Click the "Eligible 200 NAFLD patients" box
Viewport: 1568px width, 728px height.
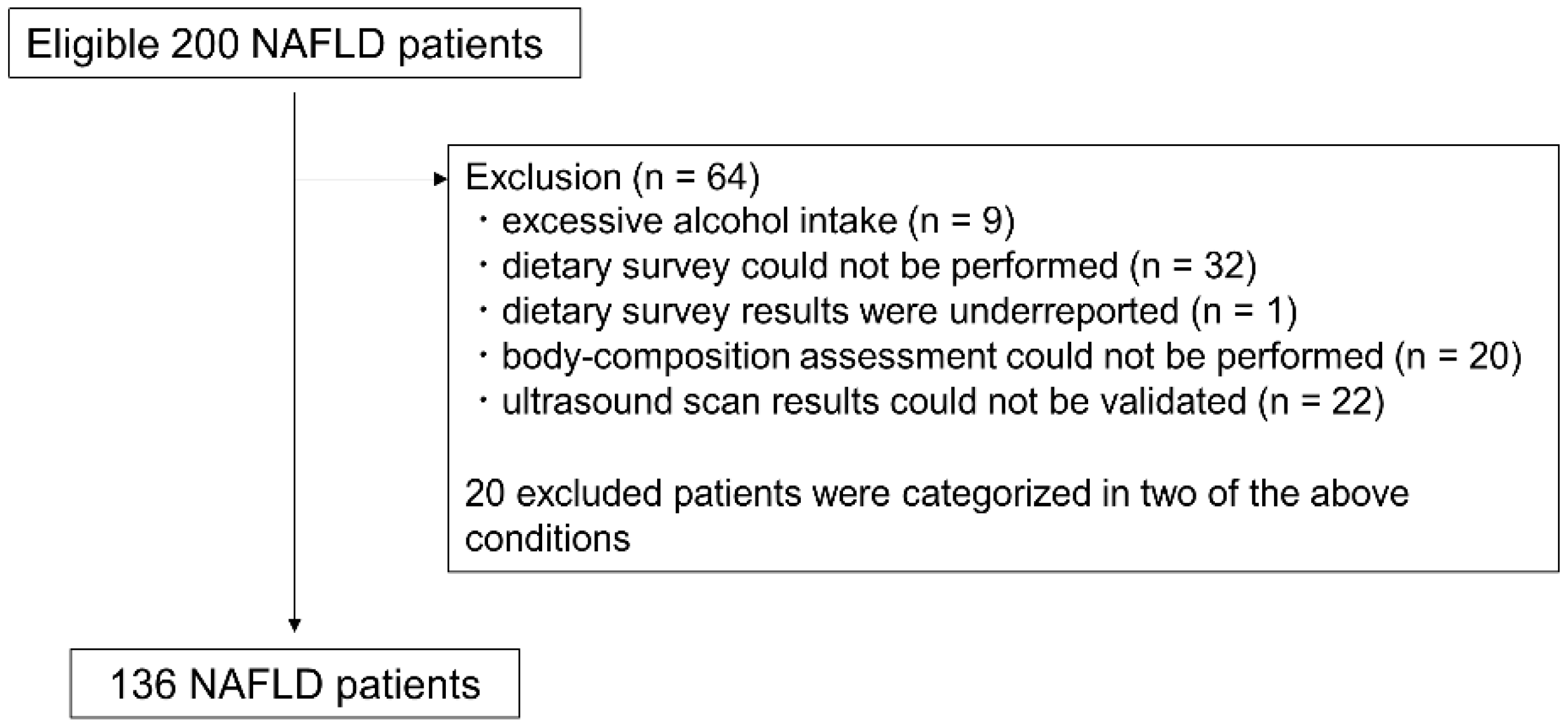(294, 44)
